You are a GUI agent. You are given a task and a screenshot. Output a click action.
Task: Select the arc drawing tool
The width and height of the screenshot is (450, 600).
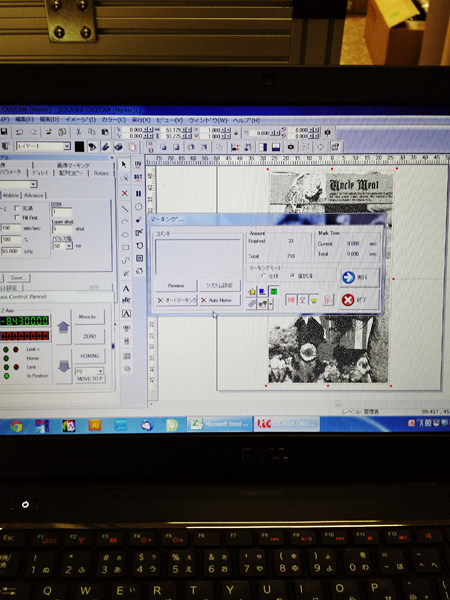pyautogui.click(x=125, y=222)
